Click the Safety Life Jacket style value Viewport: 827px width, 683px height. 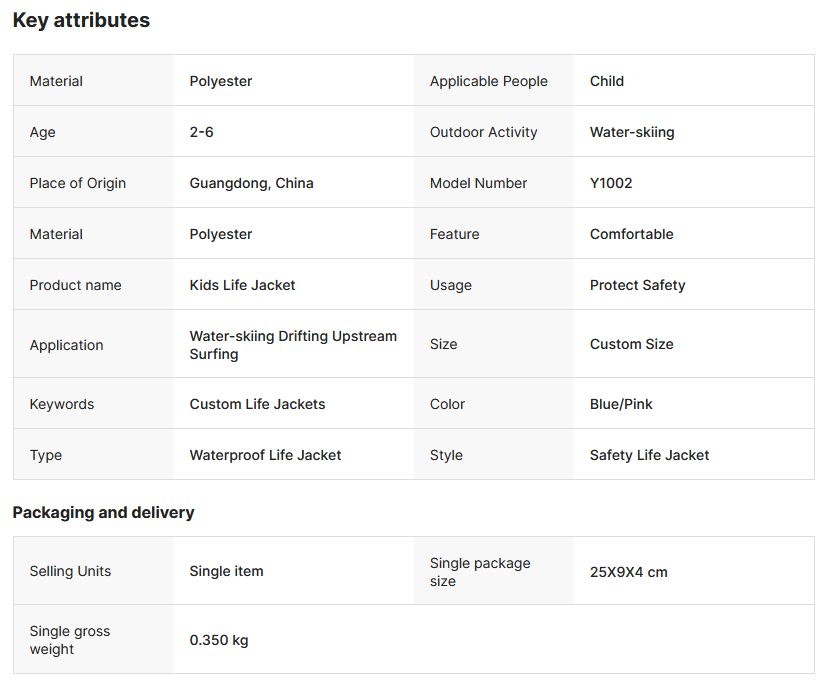coord(649,455)
